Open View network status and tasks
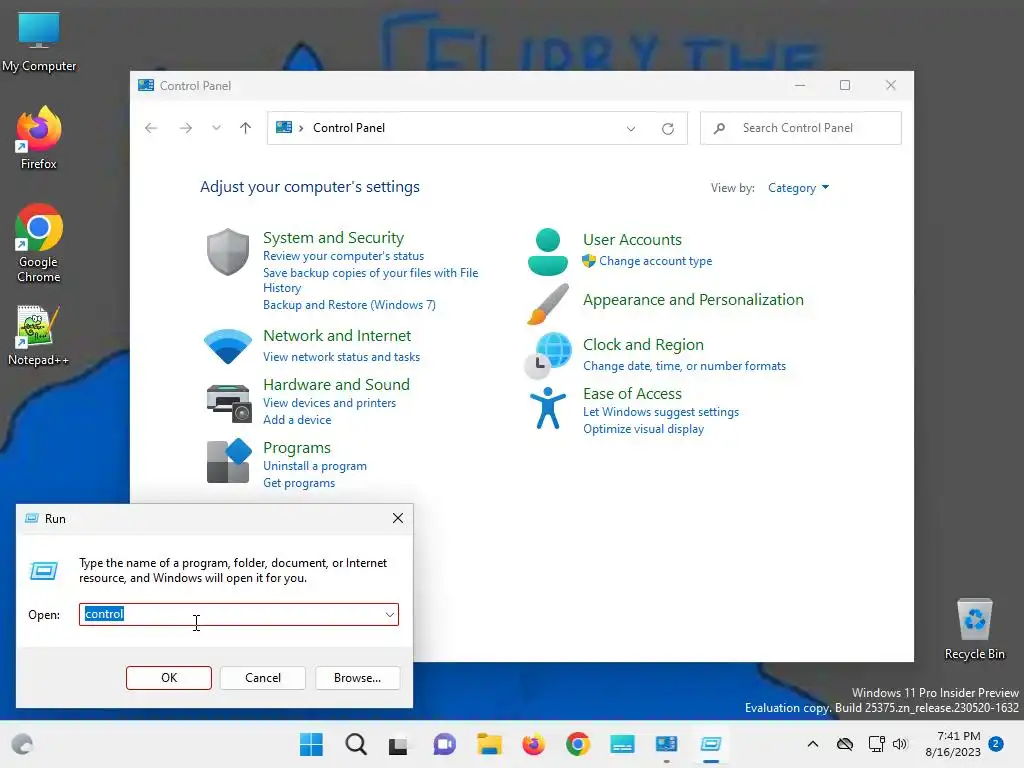1024x768 pixels. (x=342, y=357)
